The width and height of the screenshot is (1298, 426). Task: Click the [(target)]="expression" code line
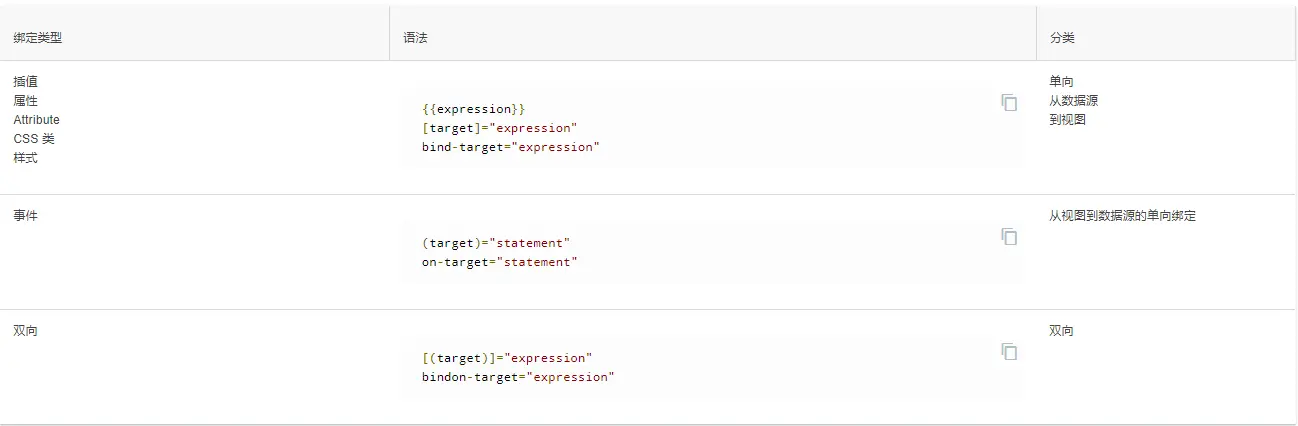[506, 358]
